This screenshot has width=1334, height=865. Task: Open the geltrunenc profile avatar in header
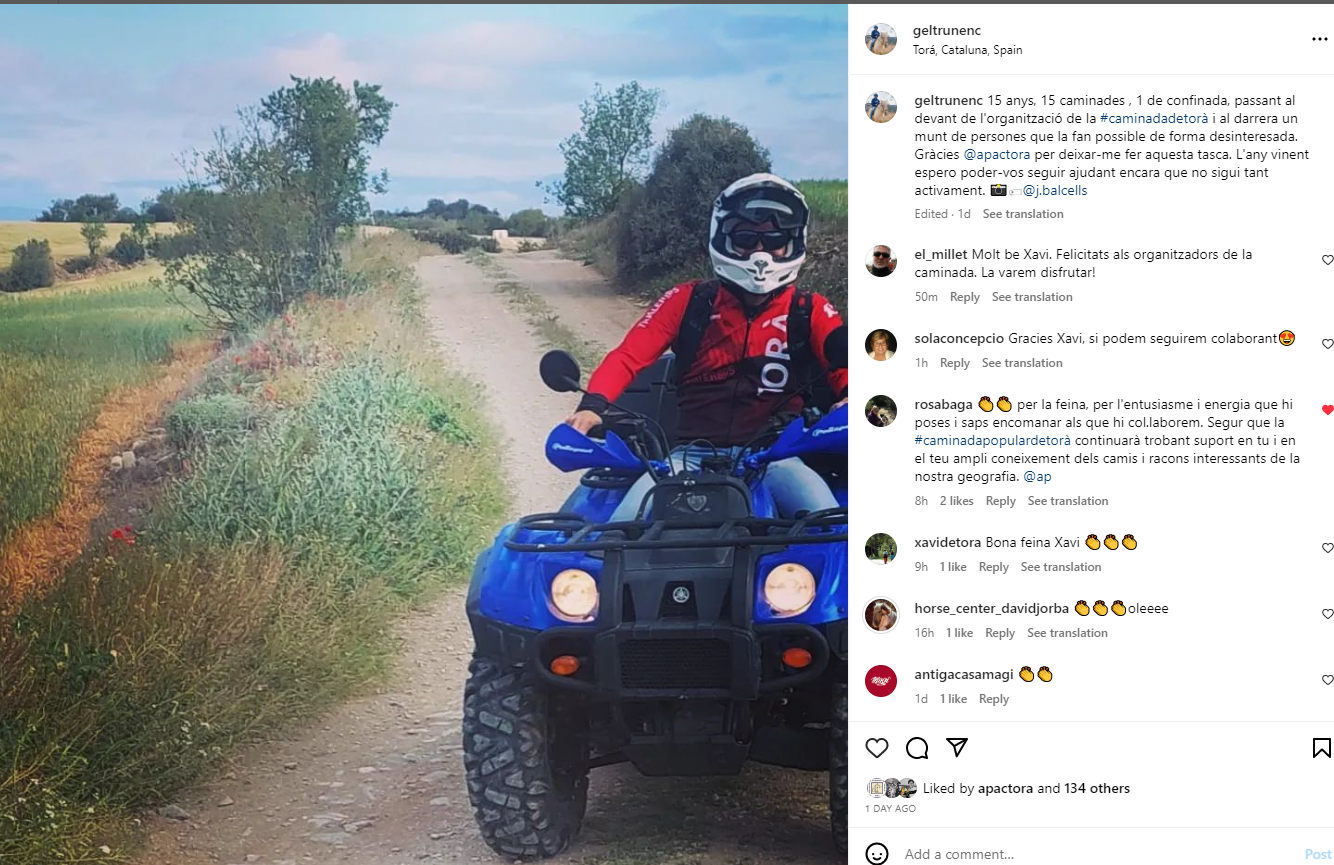point(881,39)
